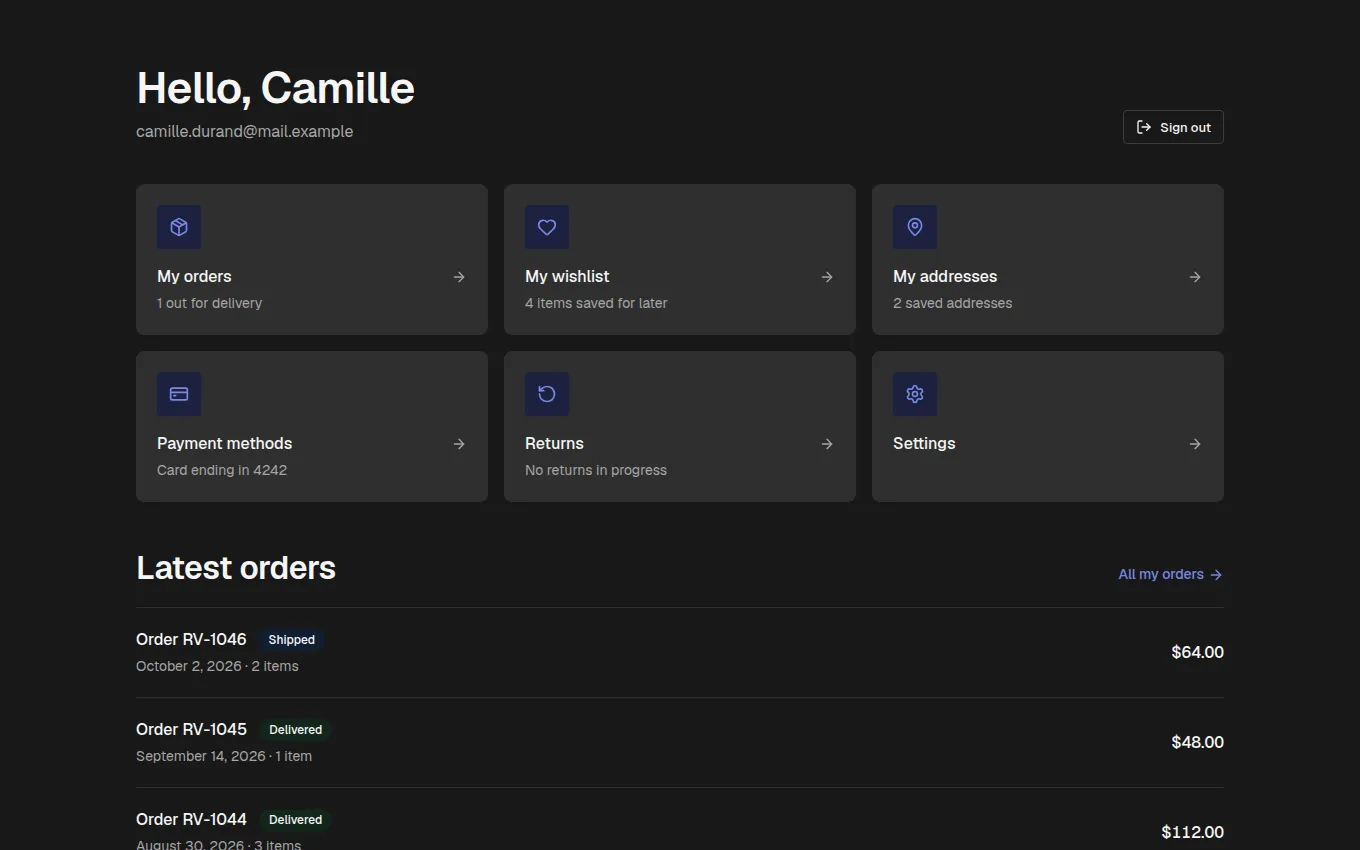Viewport: 1360px width, 850px height.
Task: Click the package icon on My orders card
Action: coord(179,227)
